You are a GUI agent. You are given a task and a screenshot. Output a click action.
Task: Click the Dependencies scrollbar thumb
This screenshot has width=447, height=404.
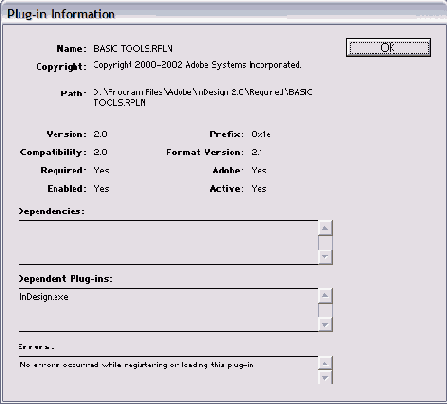(x=325, y=243)
